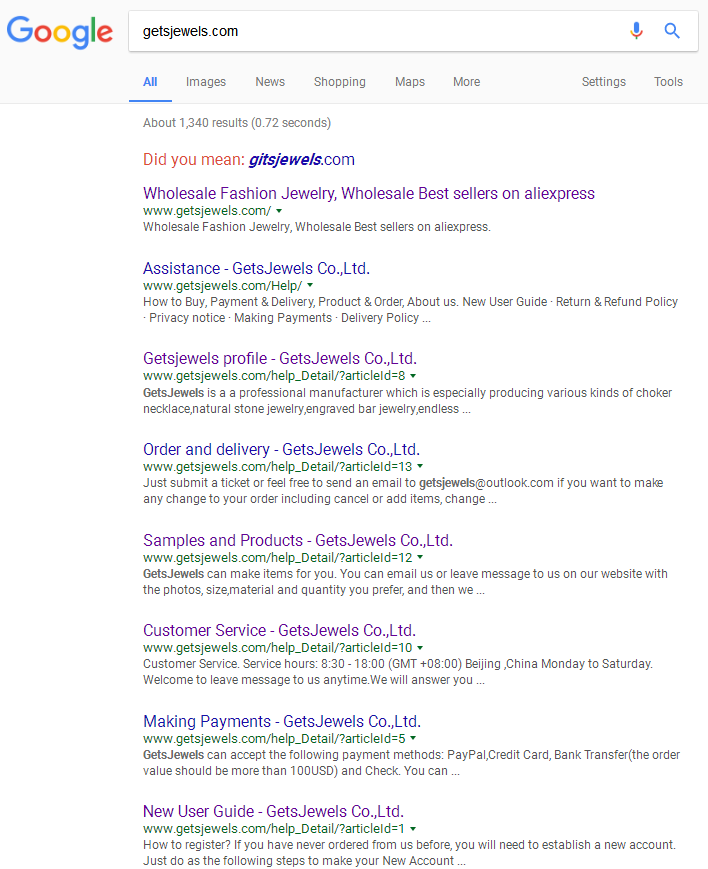Click snippet mentioning getsjewels@outlook.com
Viewport: 708px width, 869px height.
pos(403,491)
